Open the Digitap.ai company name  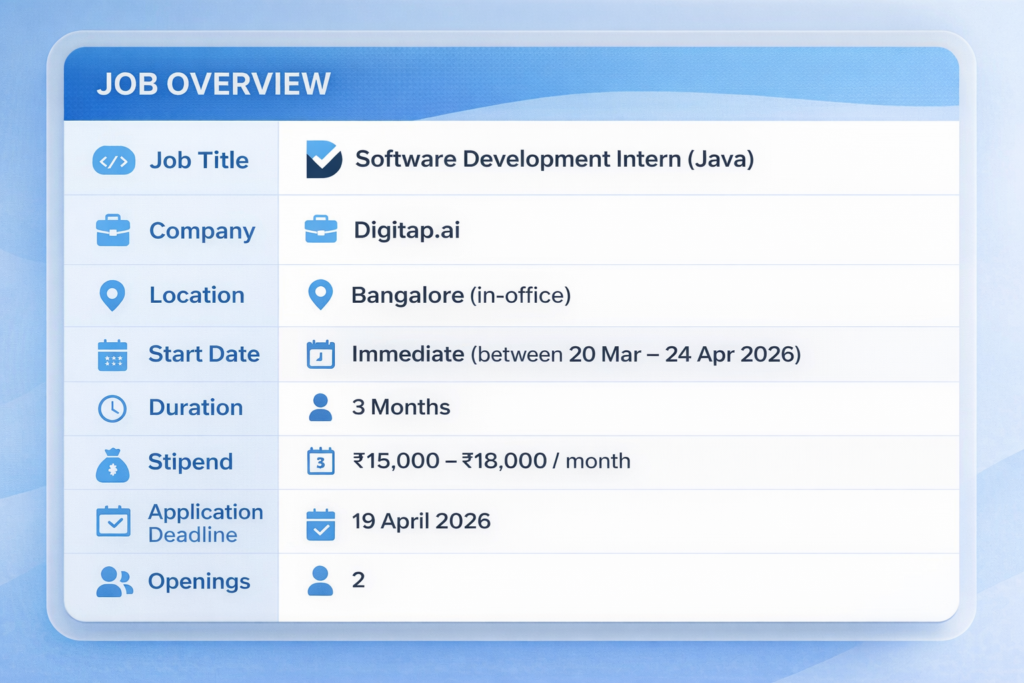pyautogui.click(x=406, y=231)
